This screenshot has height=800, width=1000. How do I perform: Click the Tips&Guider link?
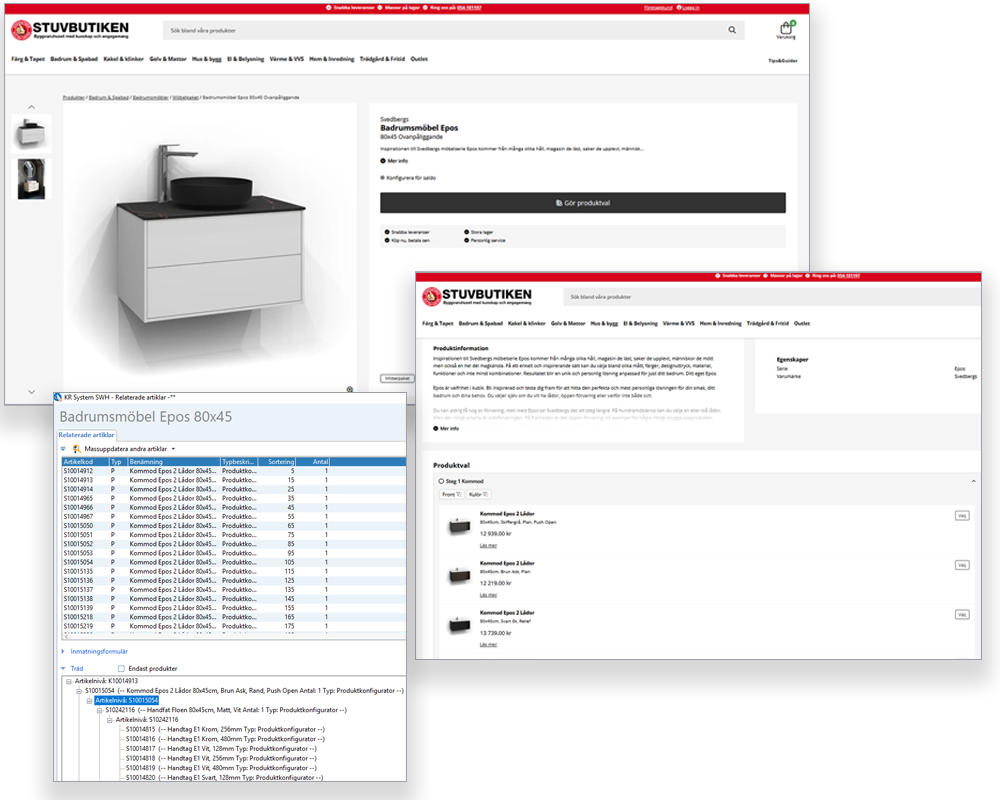783,61
